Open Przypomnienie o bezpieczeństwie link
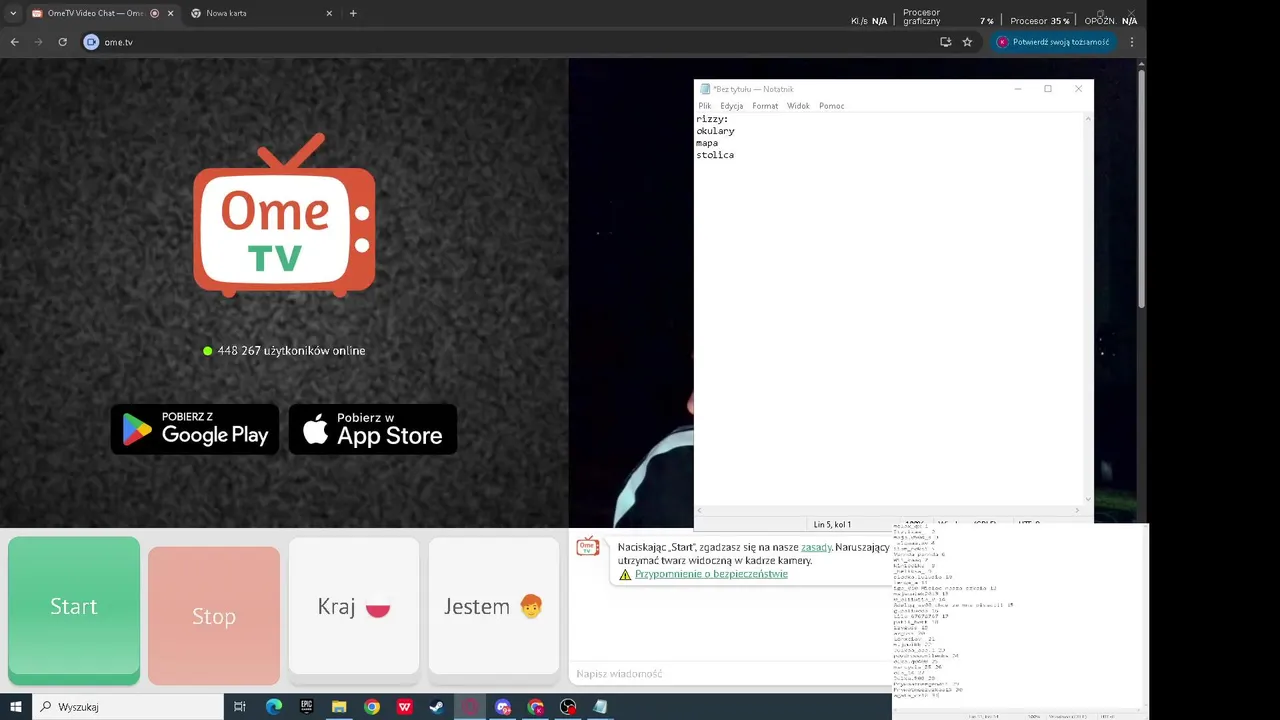The width and height of the screenshot is (1280, 720). coord(711,574)
